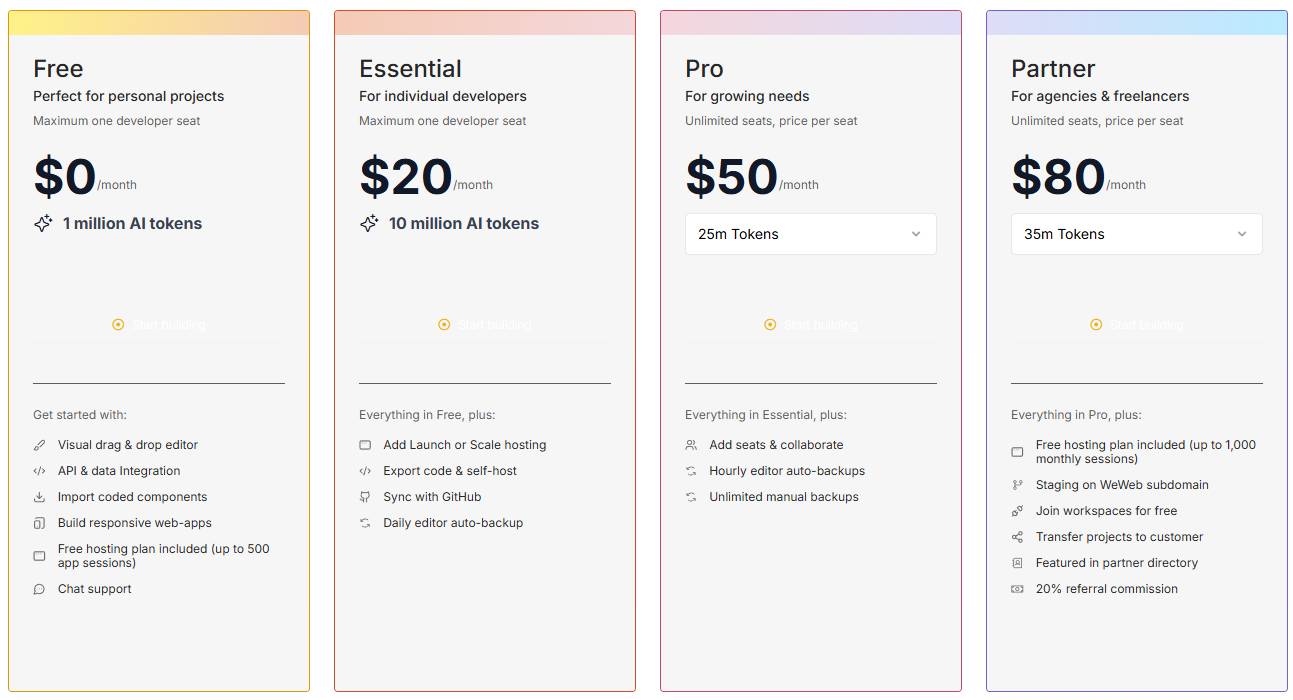This screenshot has height=700, width=1293.
Task: Click the GitHub icon beside Sync with GitHub
Action: tap(365, 496)
